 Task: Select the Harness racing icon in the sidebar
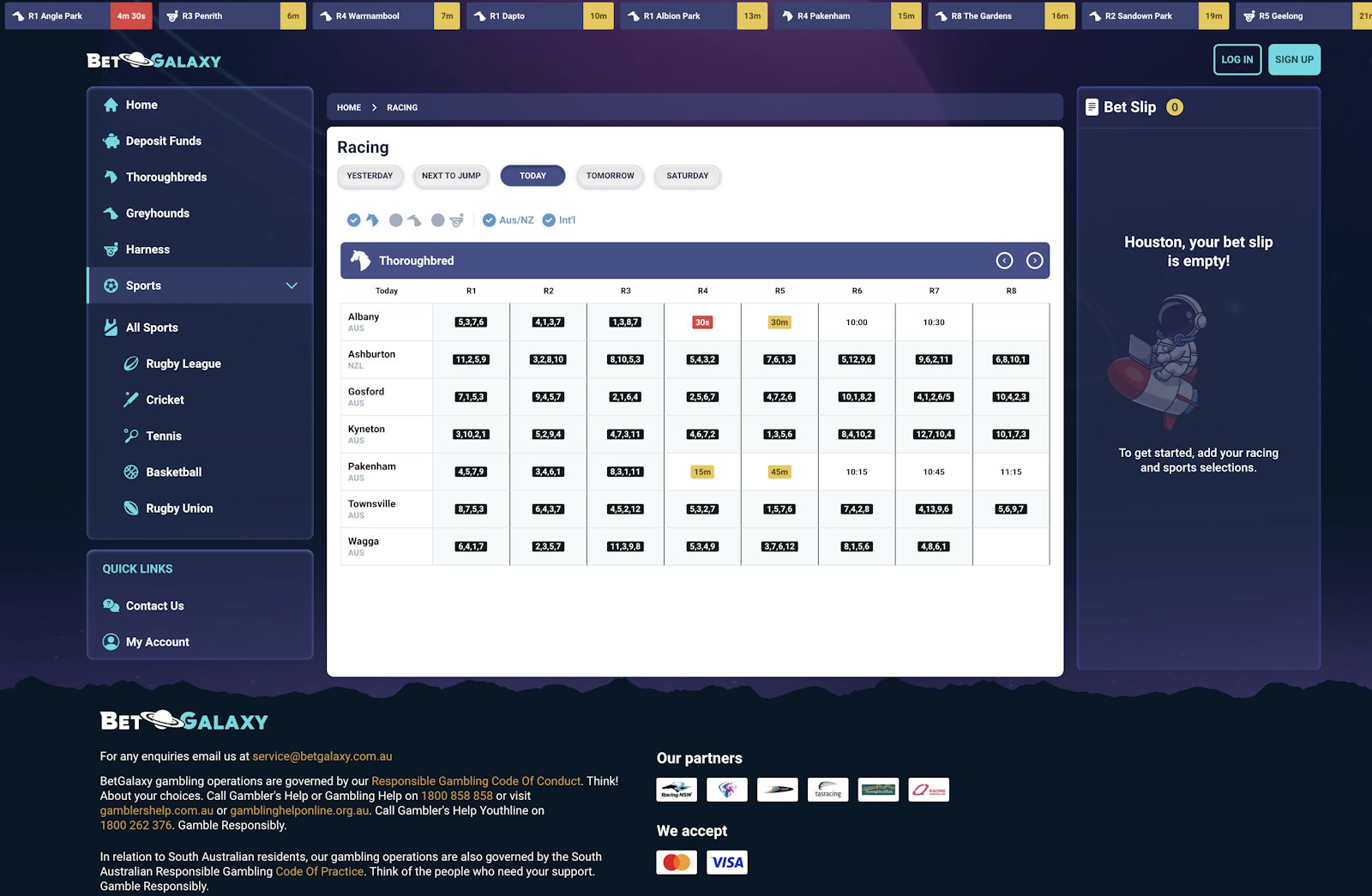pos(111,249)
